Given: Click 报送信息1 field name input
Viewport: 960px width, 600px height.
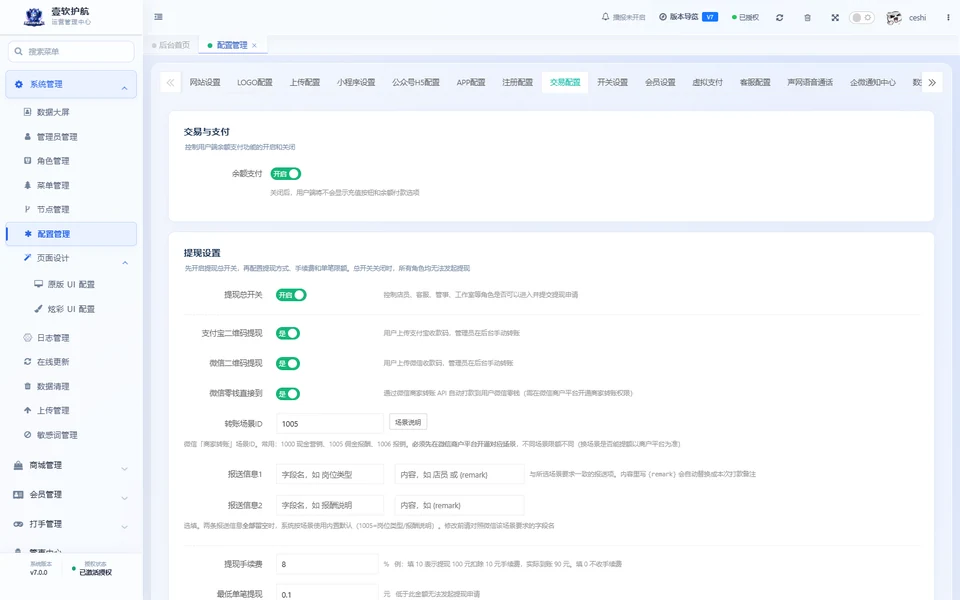Looking at the screenshot, I should 329,474.
